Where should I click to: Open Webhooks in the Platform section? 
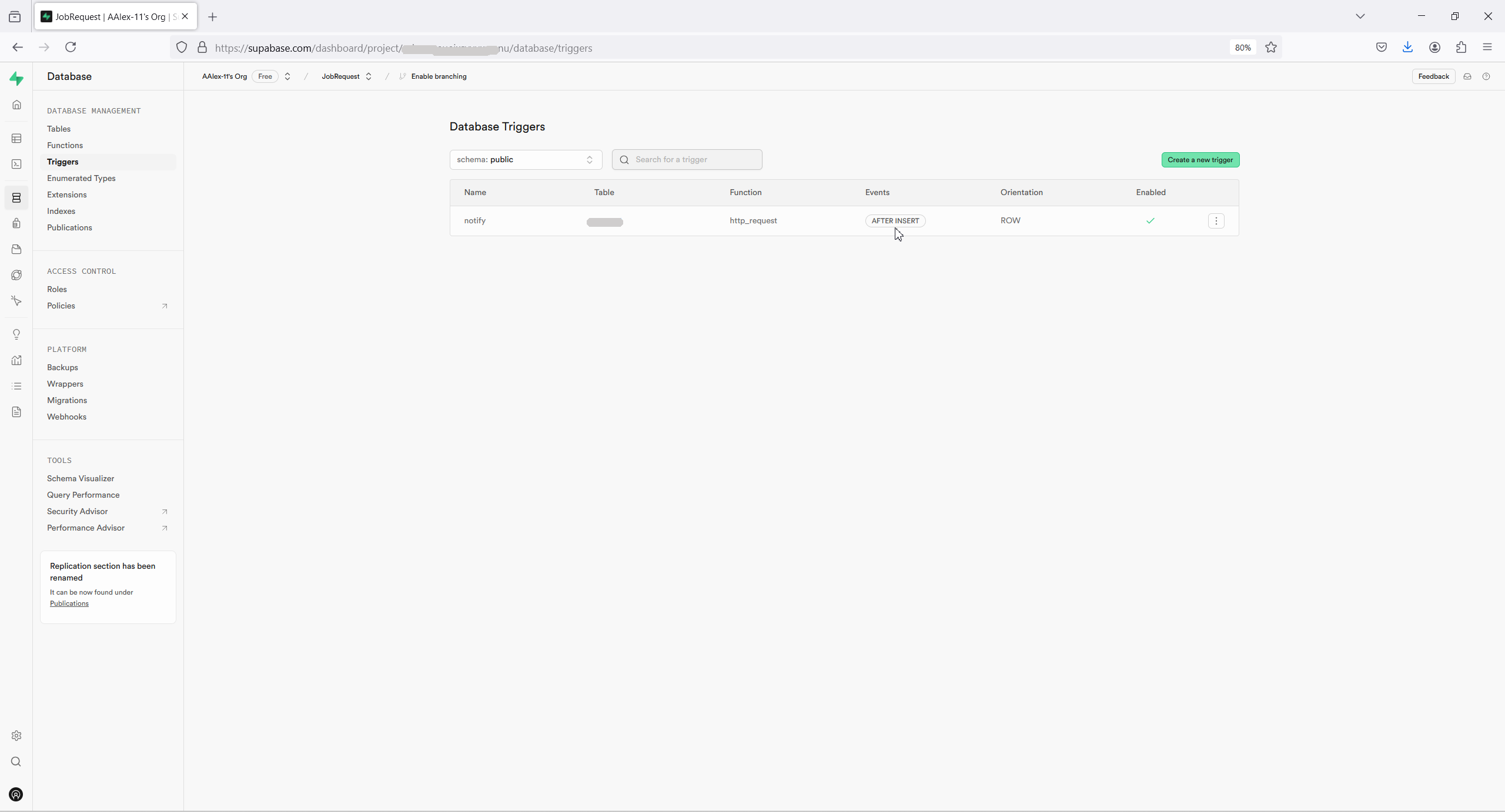(x=66, y=417)
